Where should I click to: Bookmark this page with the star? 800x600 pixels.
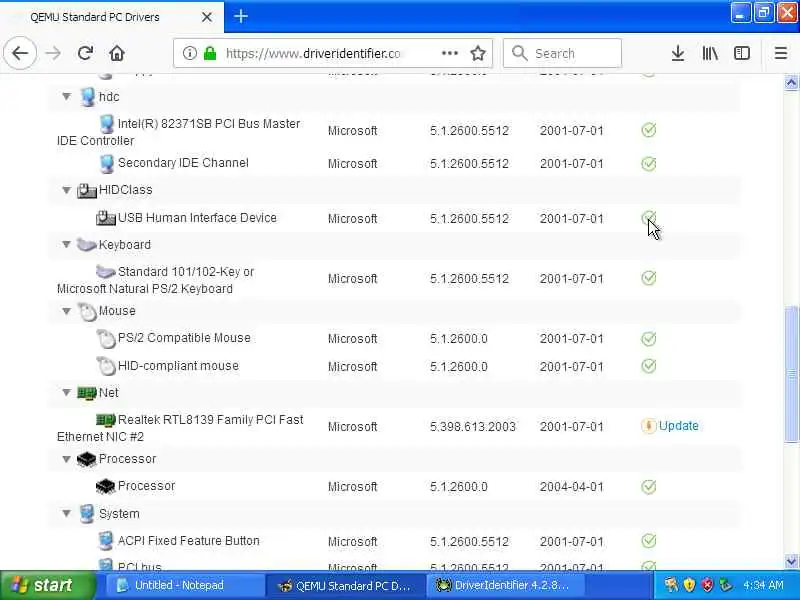478,53
